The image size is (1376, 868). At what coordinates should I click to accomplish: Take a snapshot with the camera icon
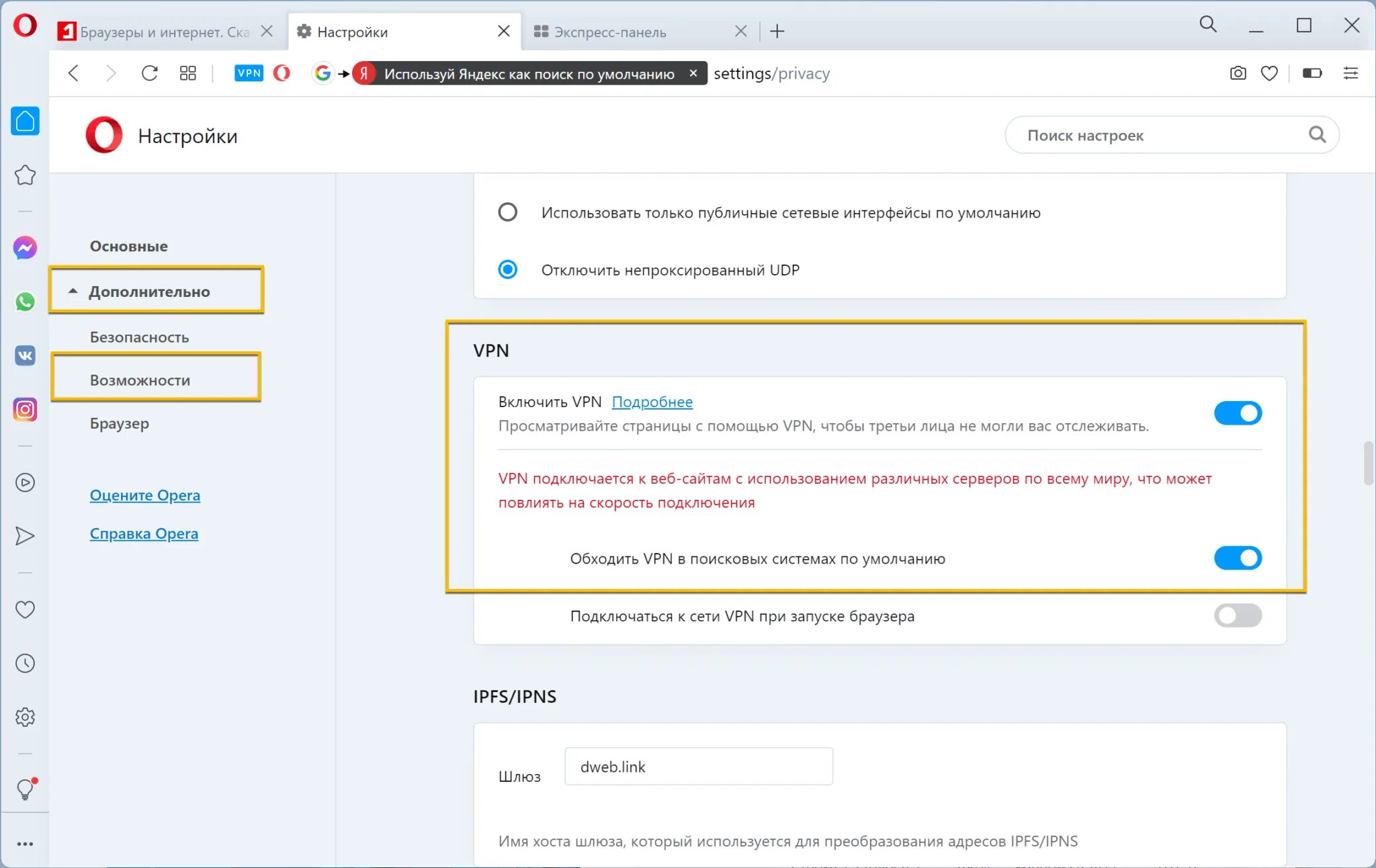click(x=1238, y=73)
